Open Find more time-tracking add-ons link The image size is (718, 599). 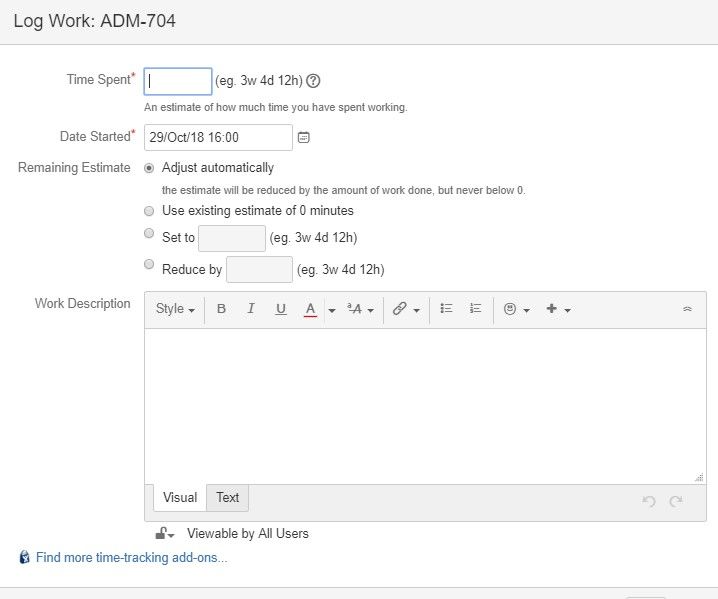(131, 557)
